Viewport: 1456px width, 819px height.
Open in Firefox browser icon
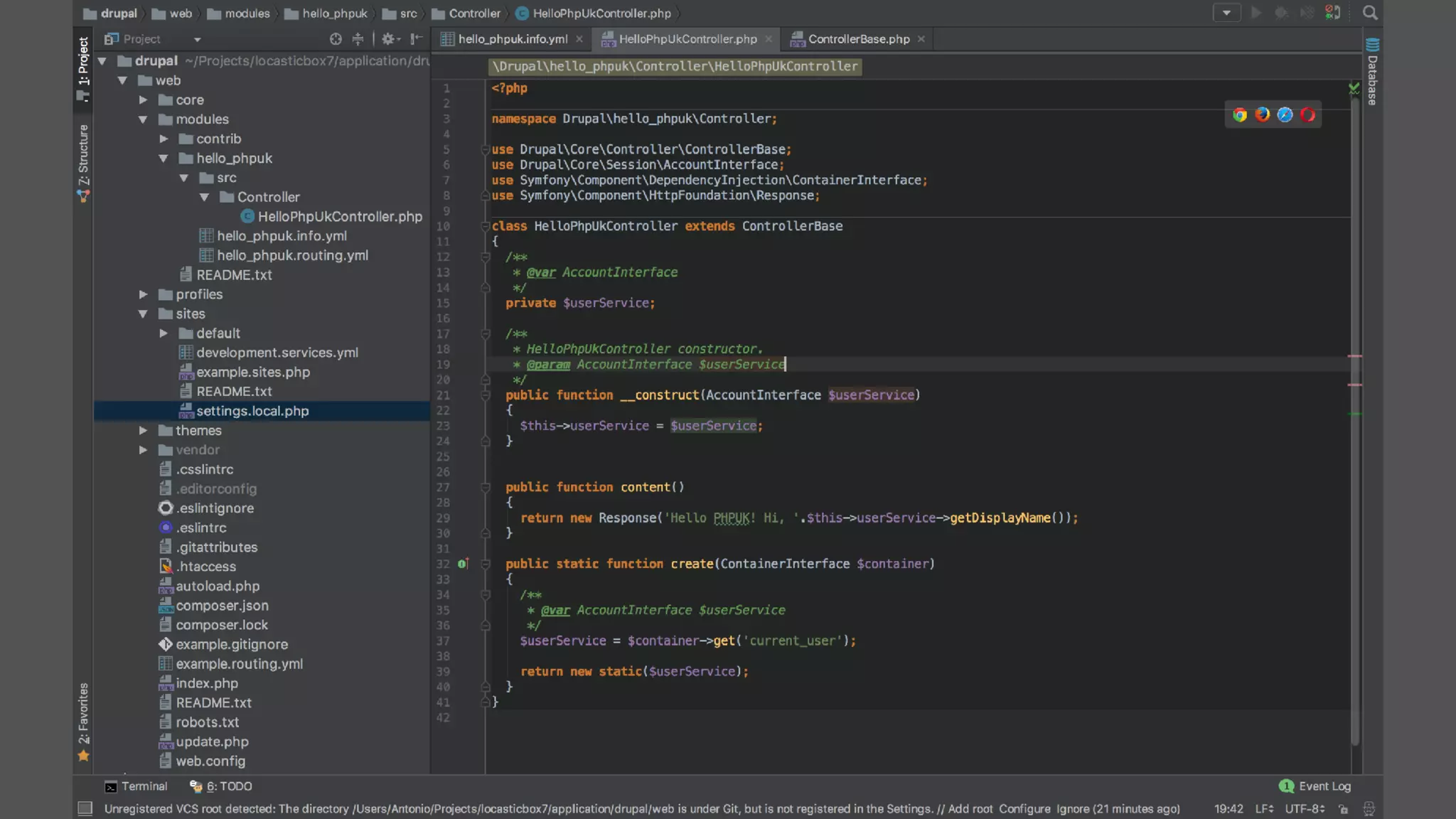tap(1263, 115)
